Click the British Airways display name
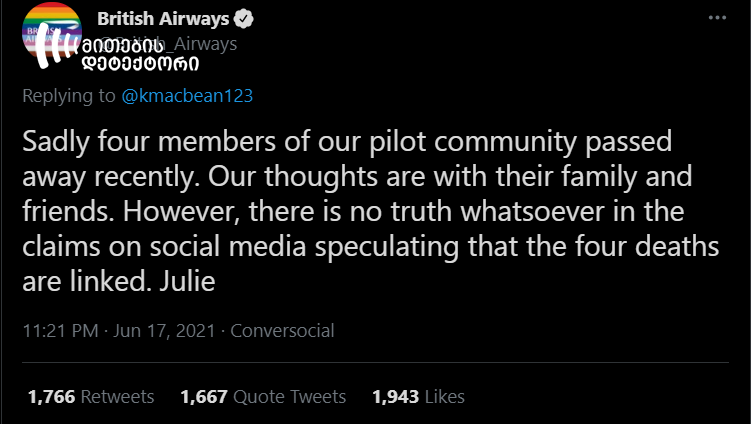751x424 pixels. pyautogui.click(x=163, y=19)
